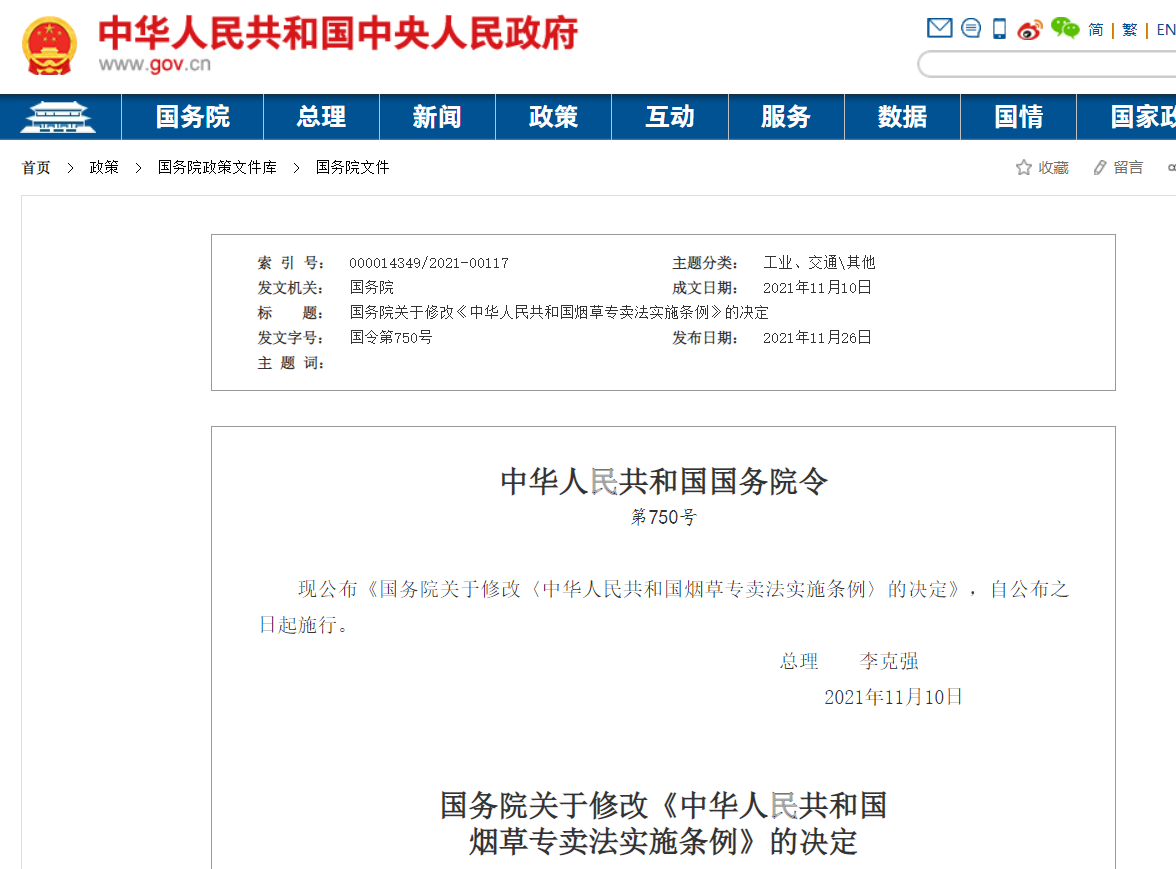Click the mobile phone icon
Image resolution: width=1176 pixels, height=869 pixels.
click(999, 29)
